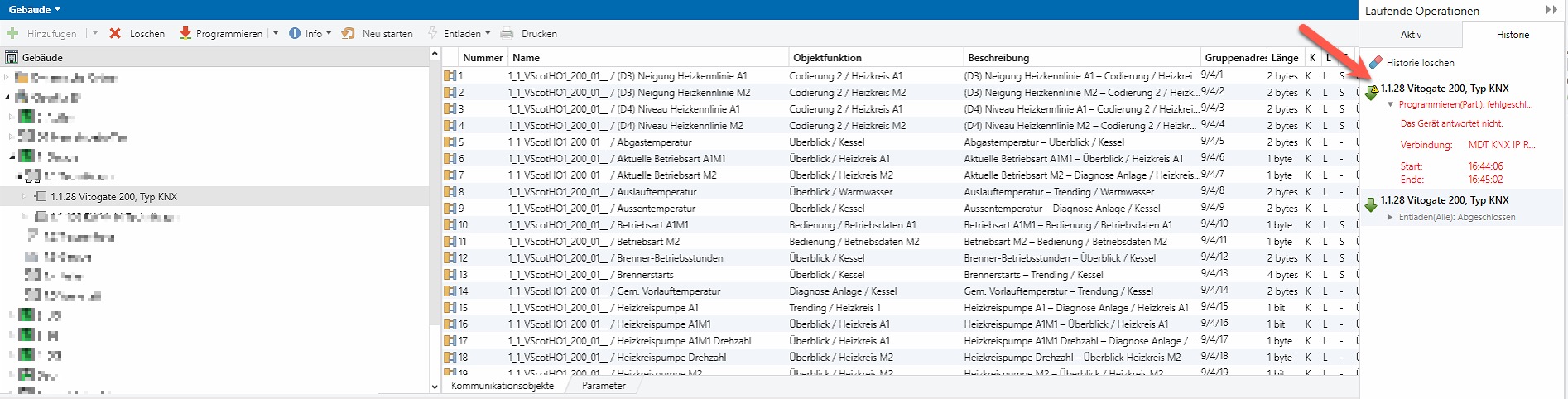
Task: Click communication object icon in row 1
Action: [450, 75]
